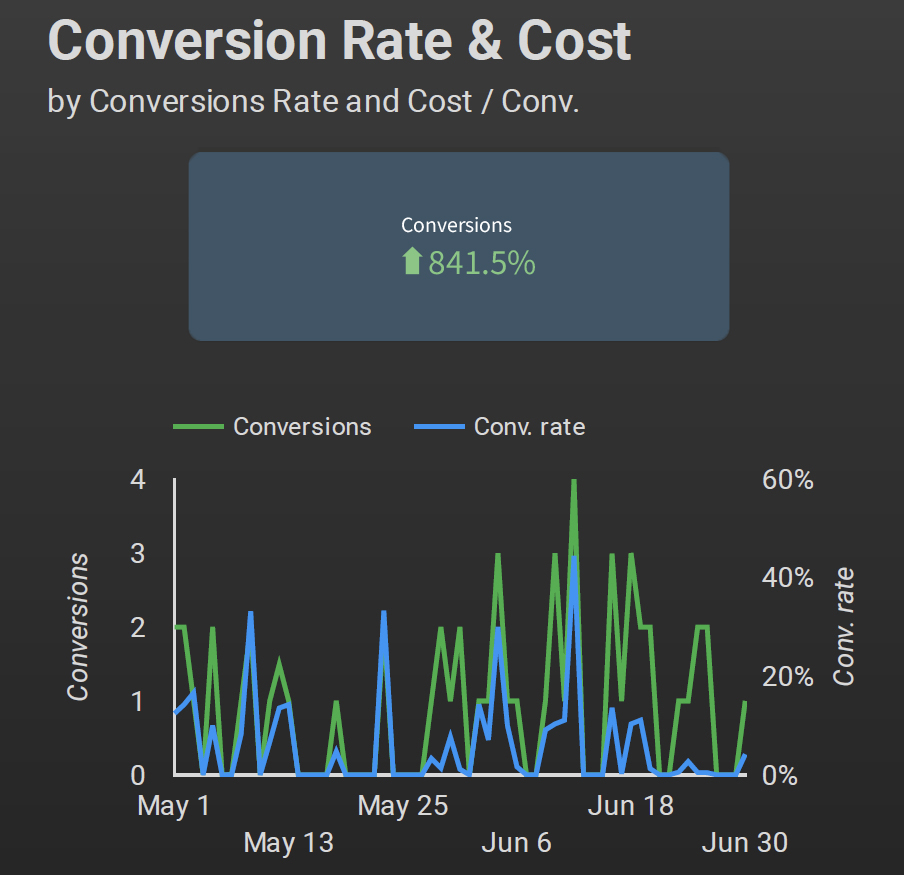This screenshot has width=904, height=875.
Task: Select the May 25 x-axis date label
Action: [403, 806]
